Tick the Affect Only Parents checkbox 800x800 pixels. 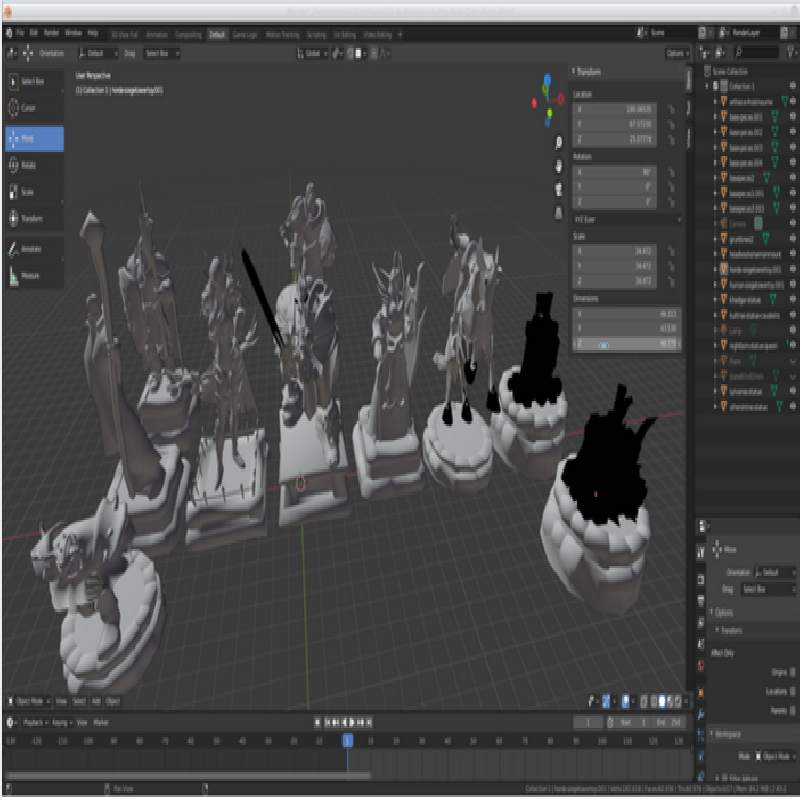point(793,710)
